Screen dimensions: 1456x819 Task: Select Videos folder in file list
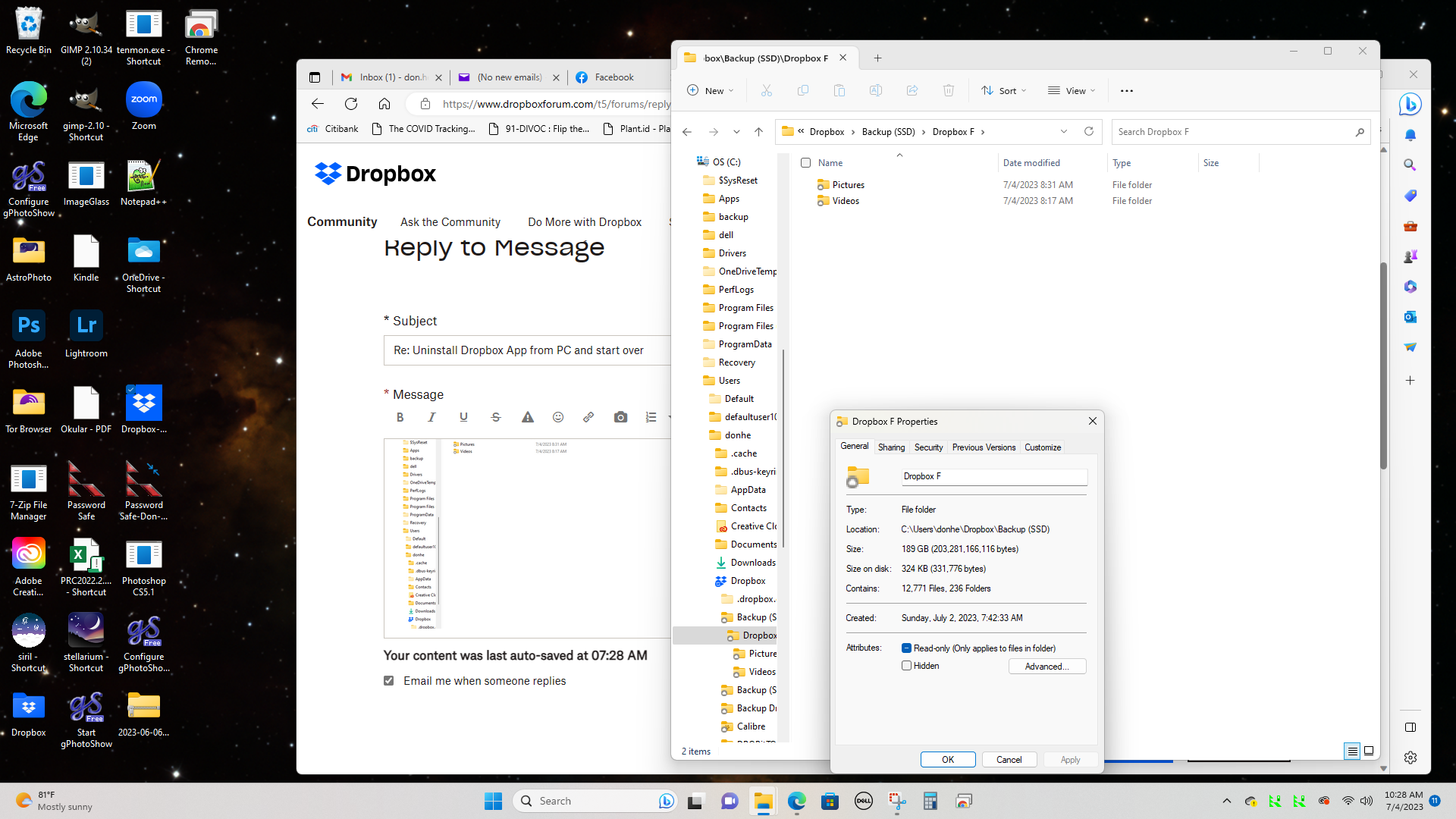(846, 201)
